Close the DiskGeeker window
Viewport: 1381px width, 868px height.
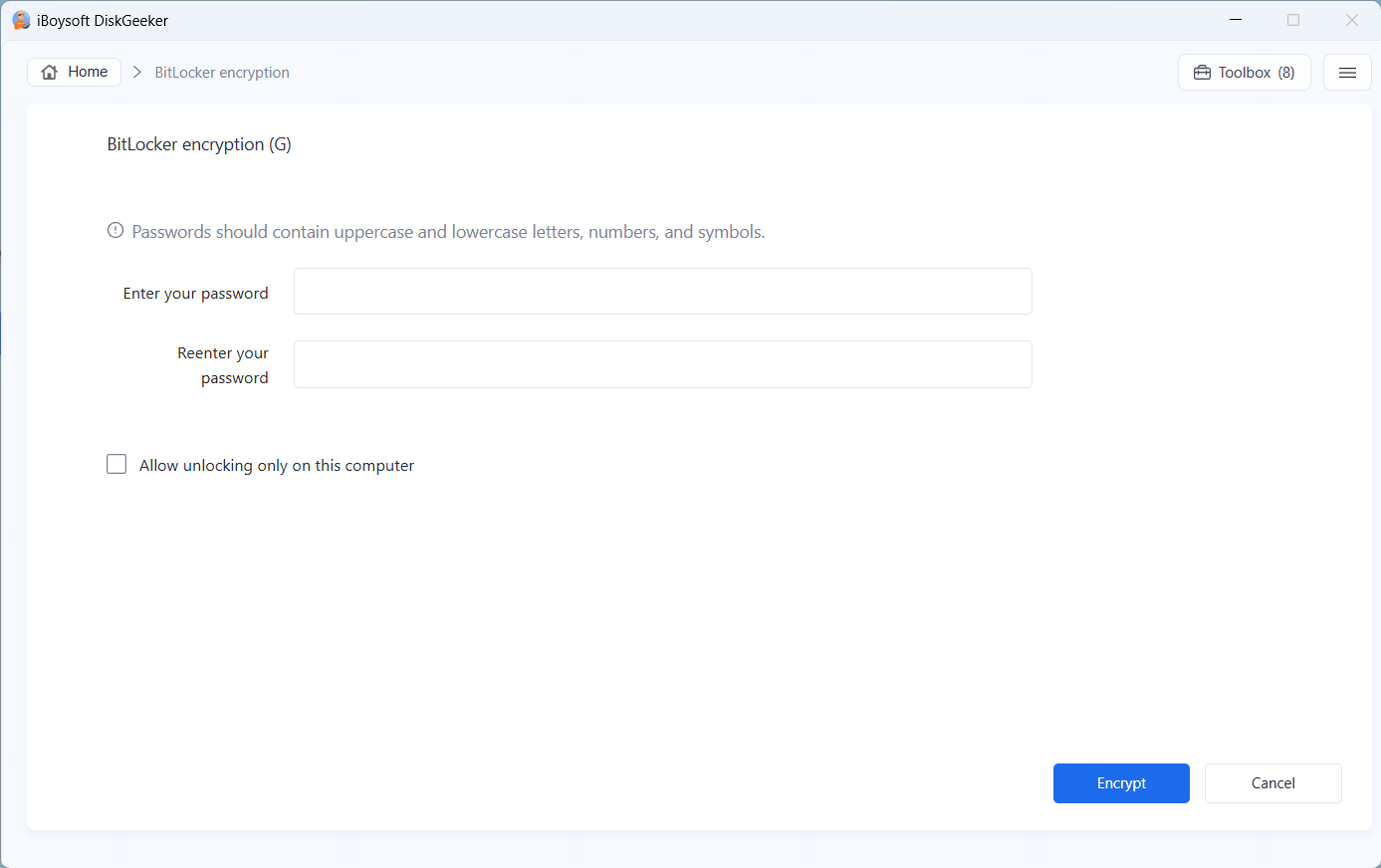coord(1352,20)
